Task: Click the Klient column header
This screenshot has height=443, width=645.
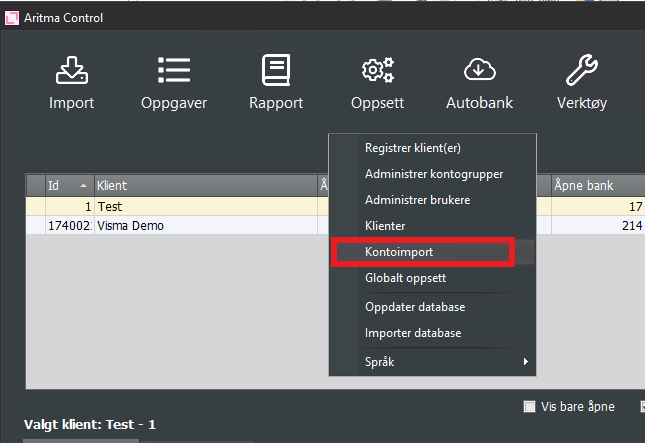Action: [200, 186]
